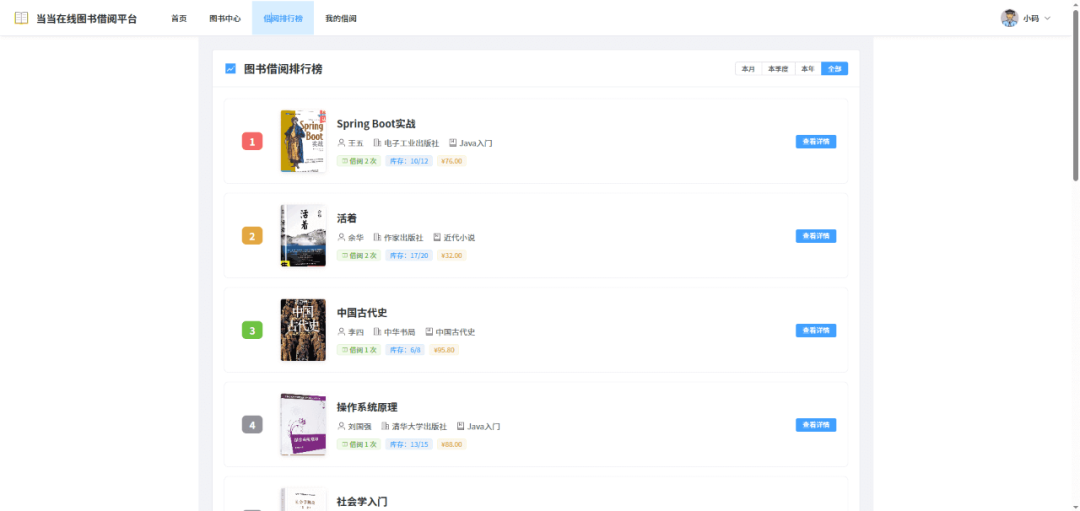Image resolution: width=1080 pixels, height=511 pixels.
Task: Open 我的借阅 in the top navigation
Action: 341,19
